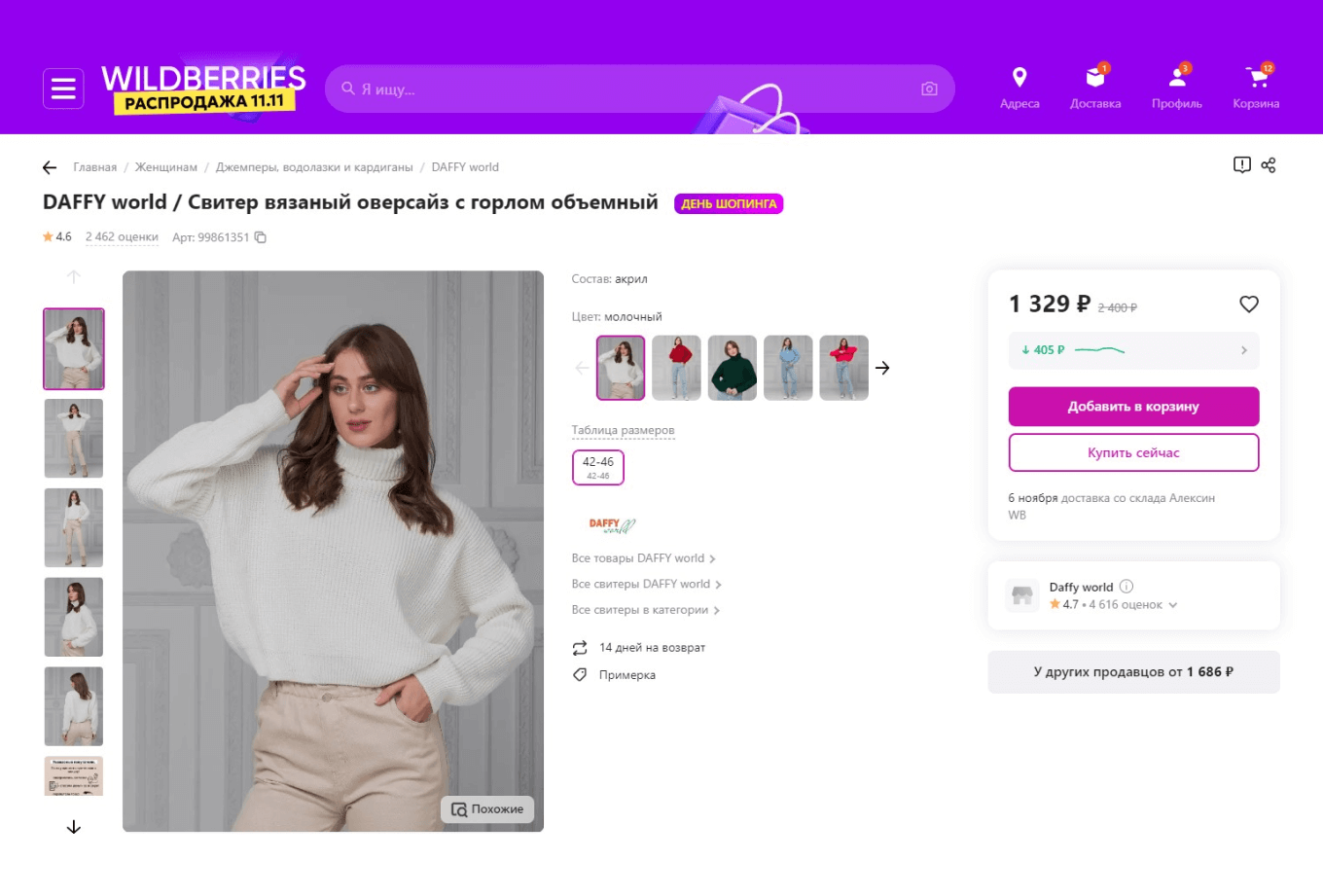Viewport: 1323px width, 896px height.
Task: Open the hamburger catalog menu
Action: pos(63,90)
